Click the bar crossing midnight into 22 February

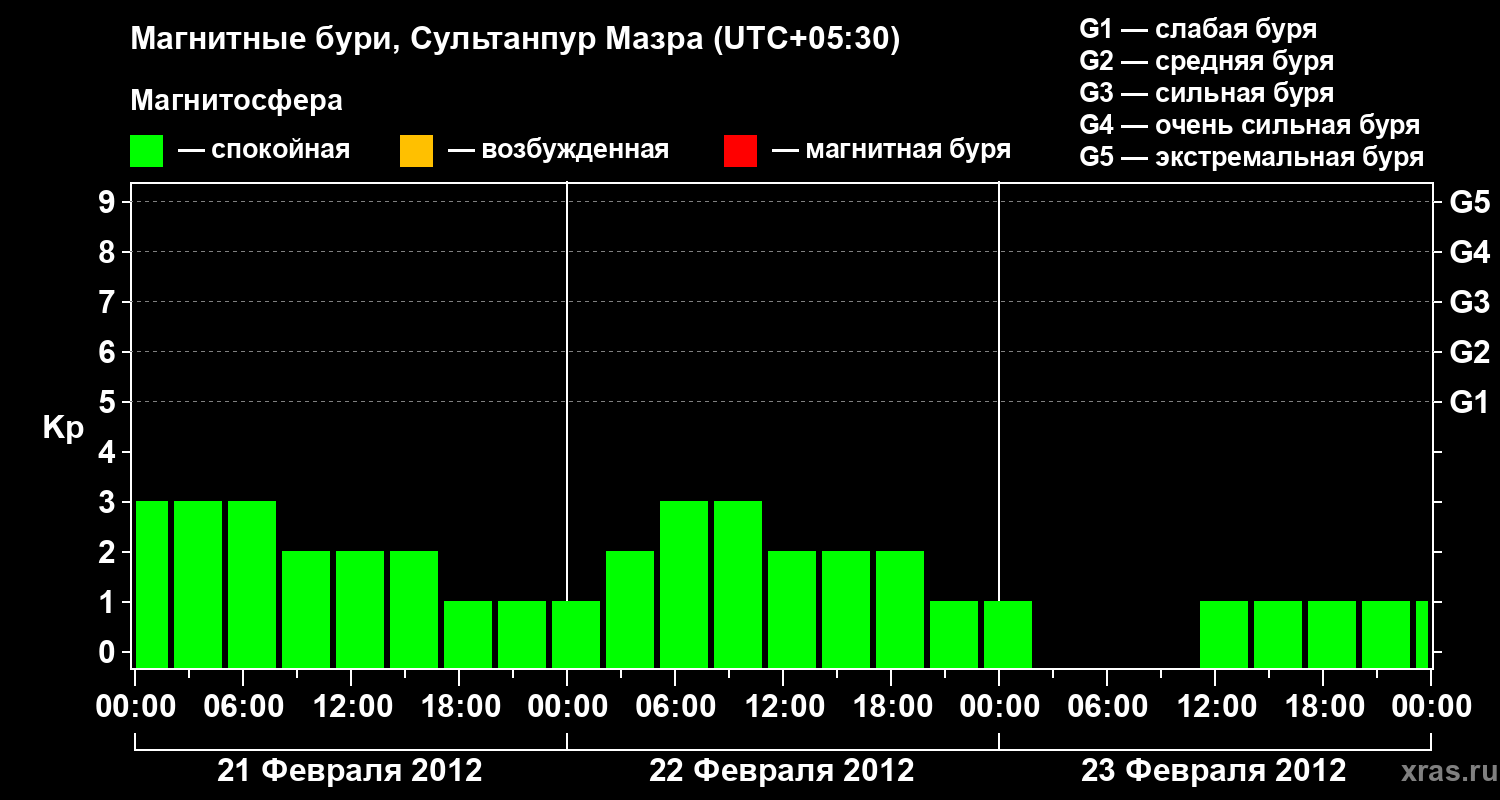(576, 634)
